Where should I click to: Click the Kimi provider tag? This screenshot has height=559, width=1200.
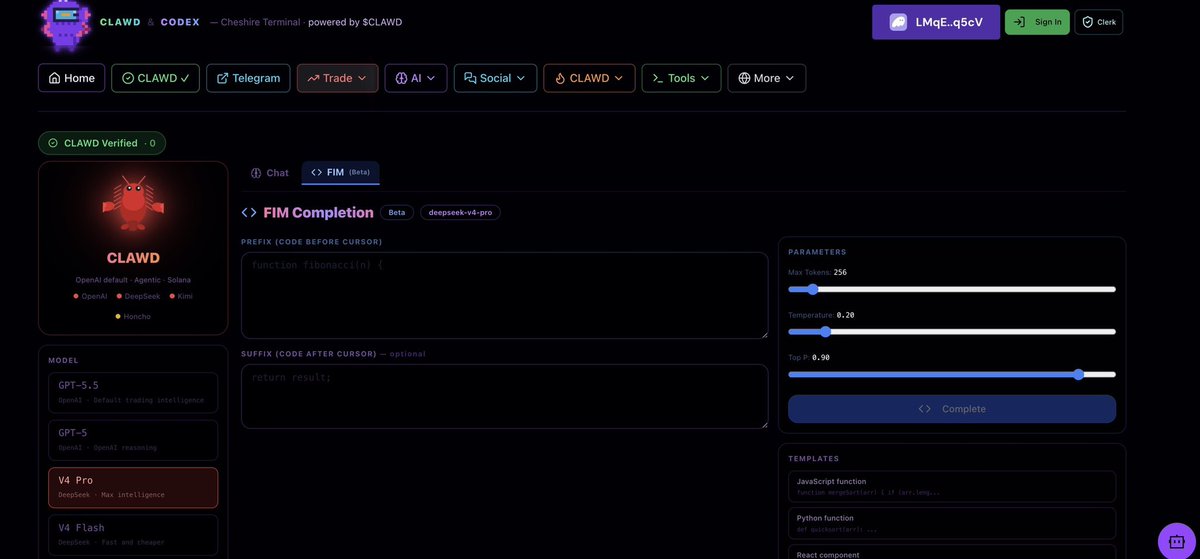(180, 295)
